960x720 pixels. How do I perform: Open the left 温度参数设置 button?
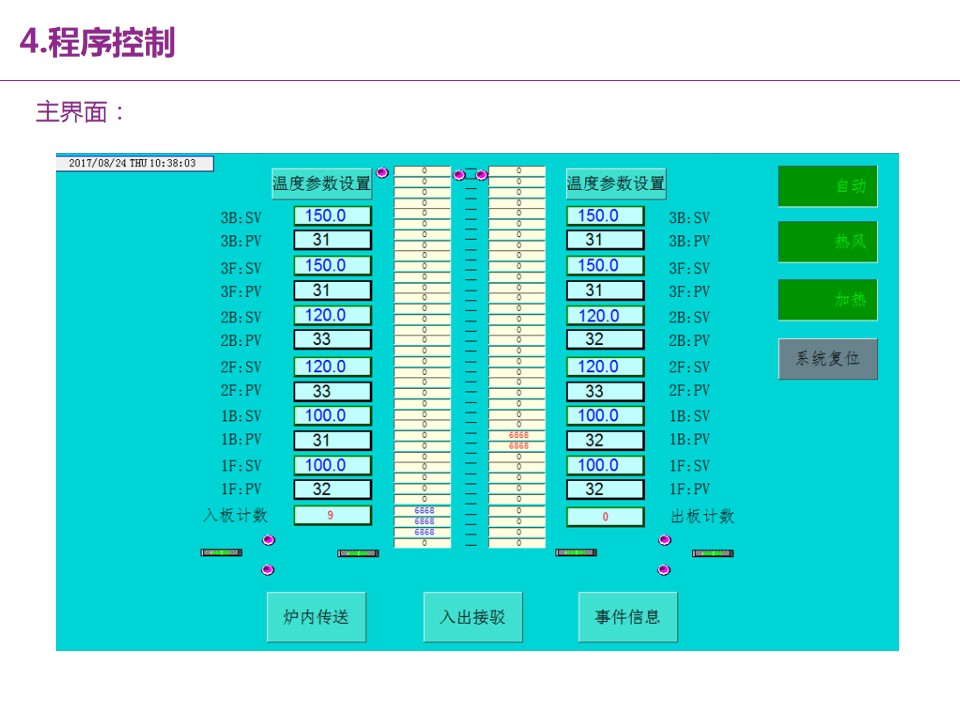click(321, 183)
